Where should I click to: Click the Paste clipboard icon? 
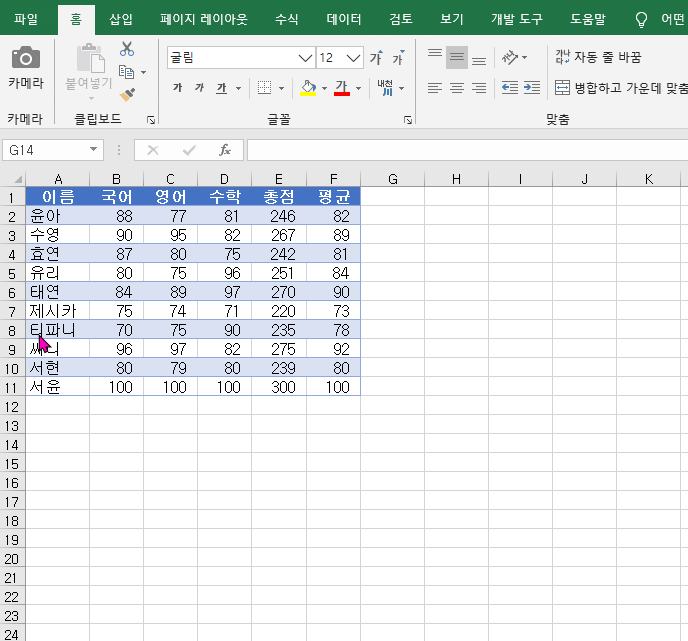[90, 58]
